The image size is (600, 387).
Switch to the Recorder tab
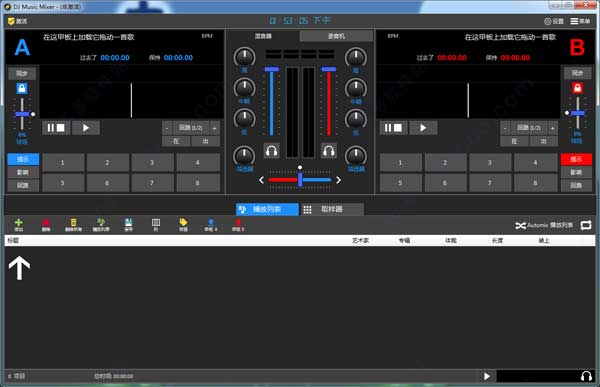pyautogui.click(x=336, y=36)
